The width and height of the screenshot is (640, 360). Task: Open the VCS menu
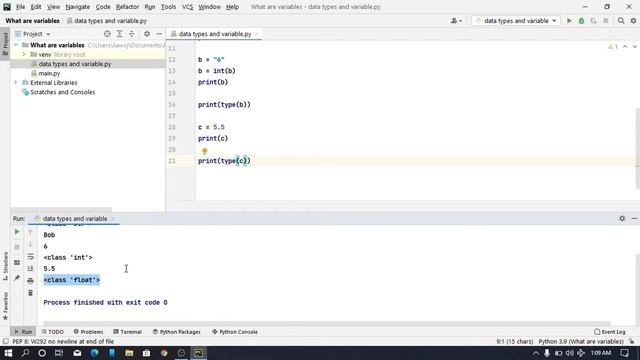(x=187, y=7)
